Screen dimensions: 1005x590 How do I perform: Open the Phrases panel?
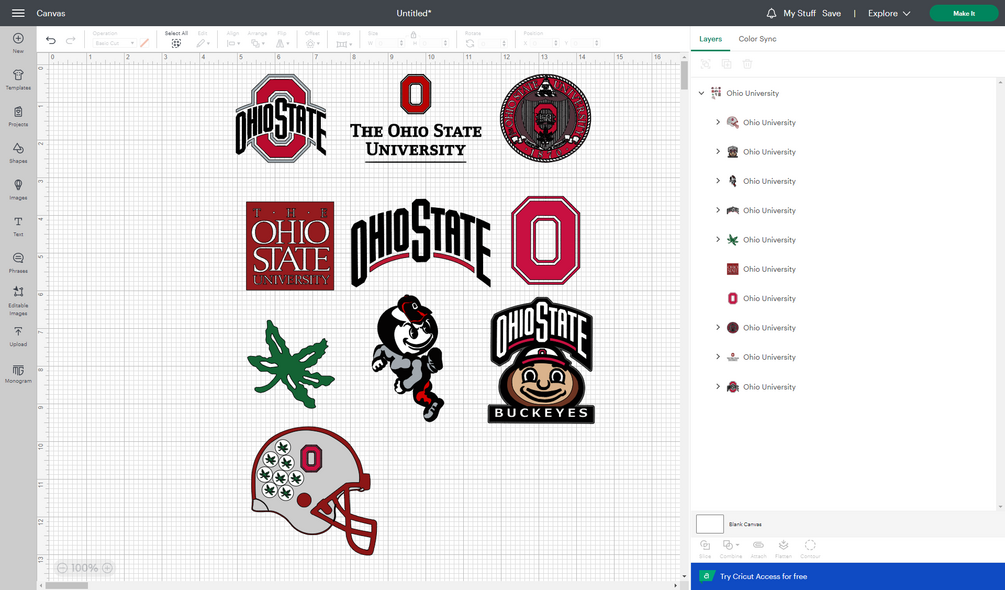[x=18, y=262]
